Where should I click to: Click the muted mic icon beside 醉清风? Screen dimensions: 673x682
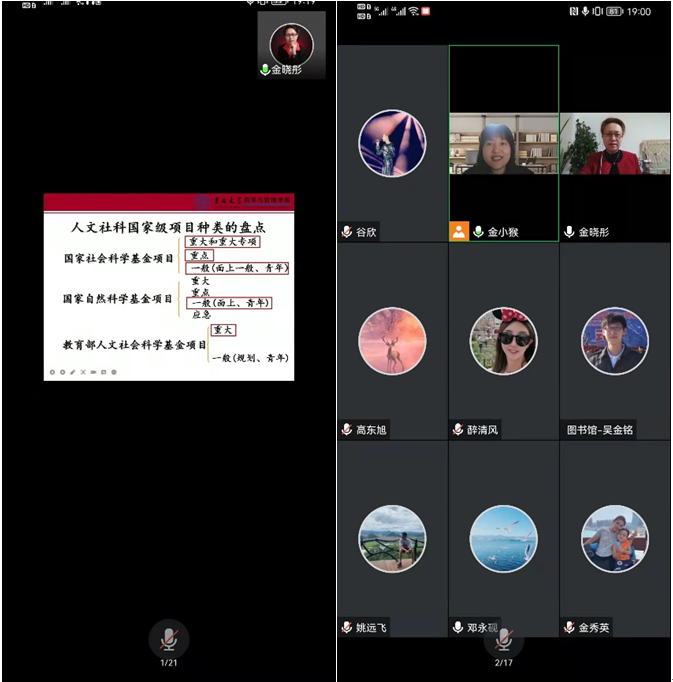(458, 430)
